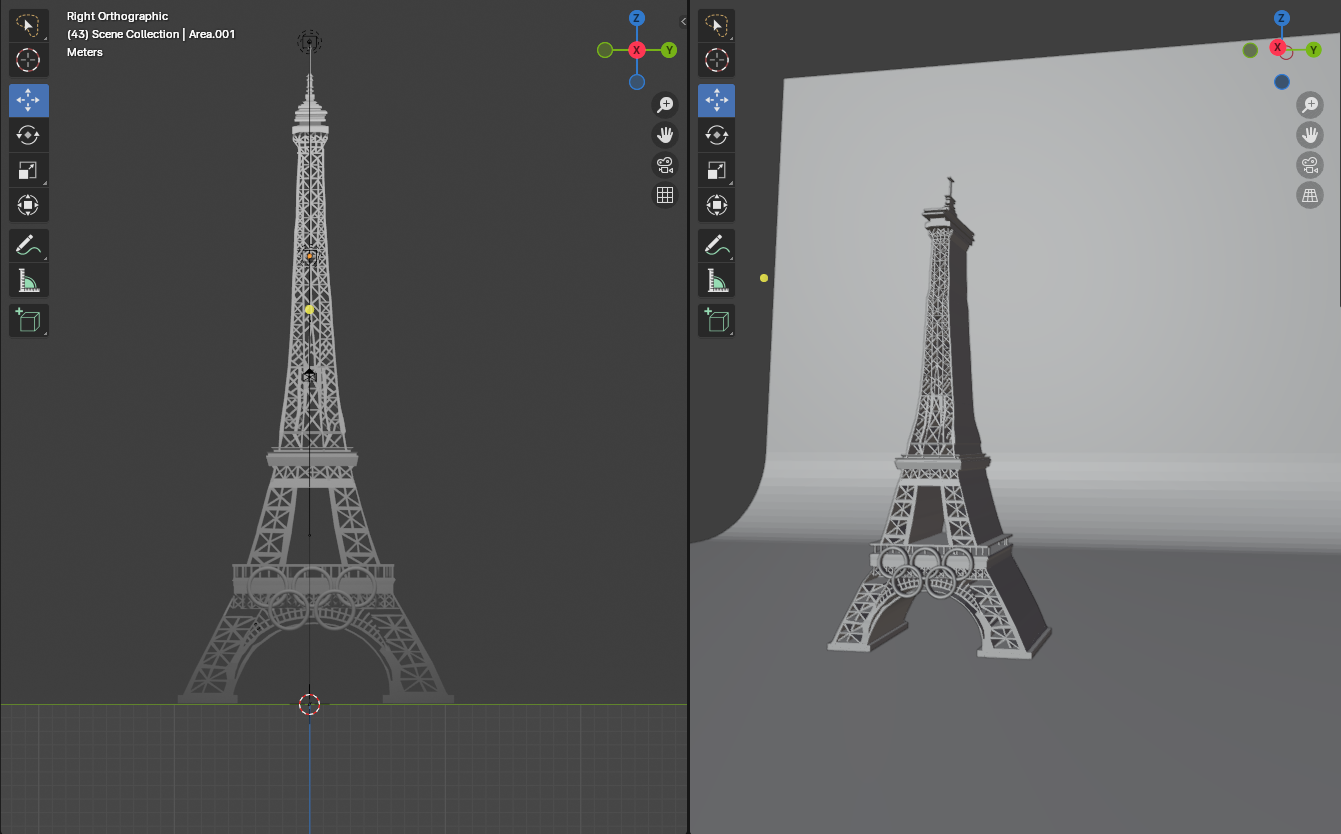1341x834 pixels.
Task: Click the "Meters" unit label
Action: pyautogui.click(x=85, y=52)
